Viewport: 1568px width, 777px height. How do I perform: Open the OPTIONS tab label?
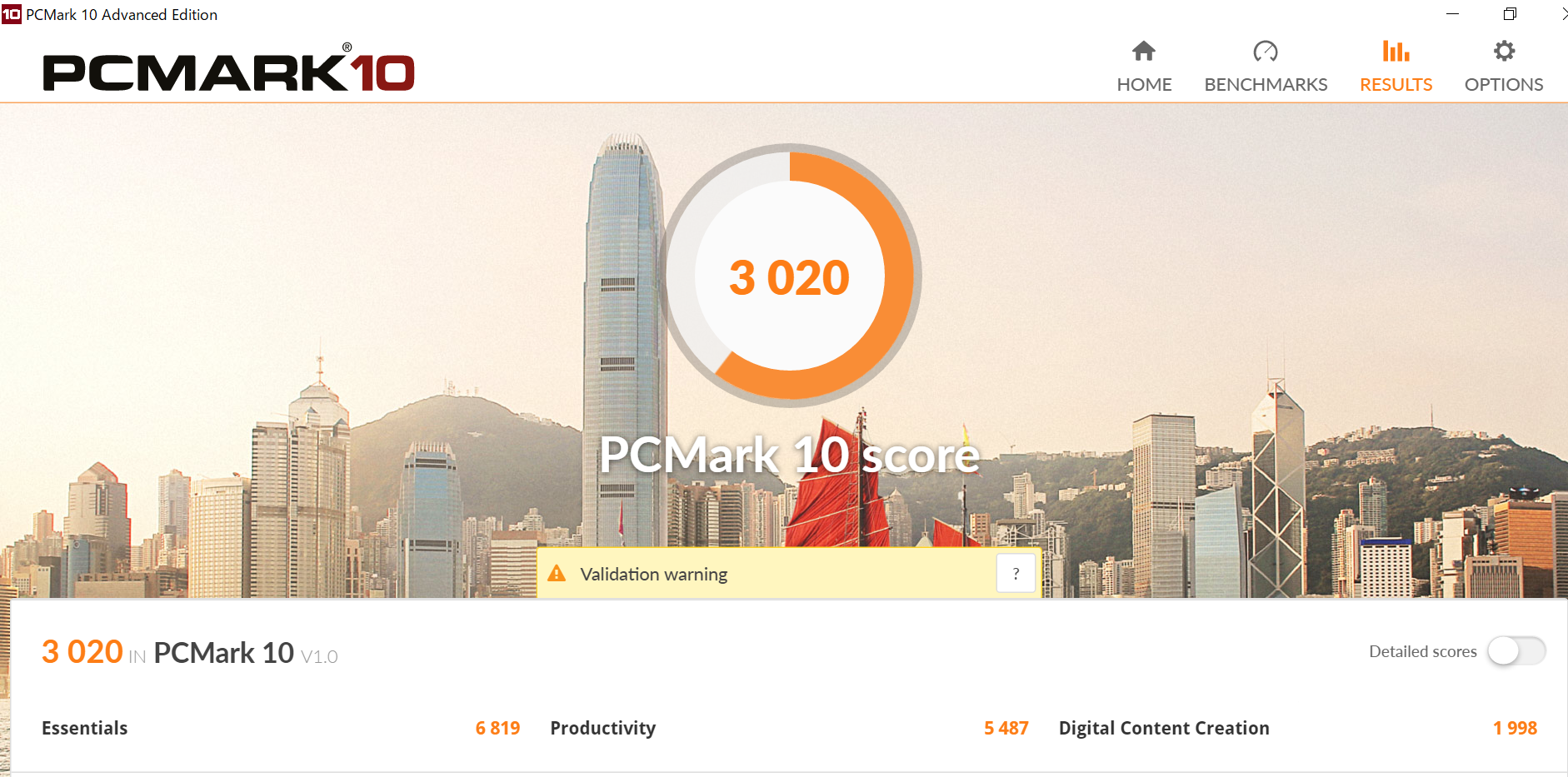1504,84
